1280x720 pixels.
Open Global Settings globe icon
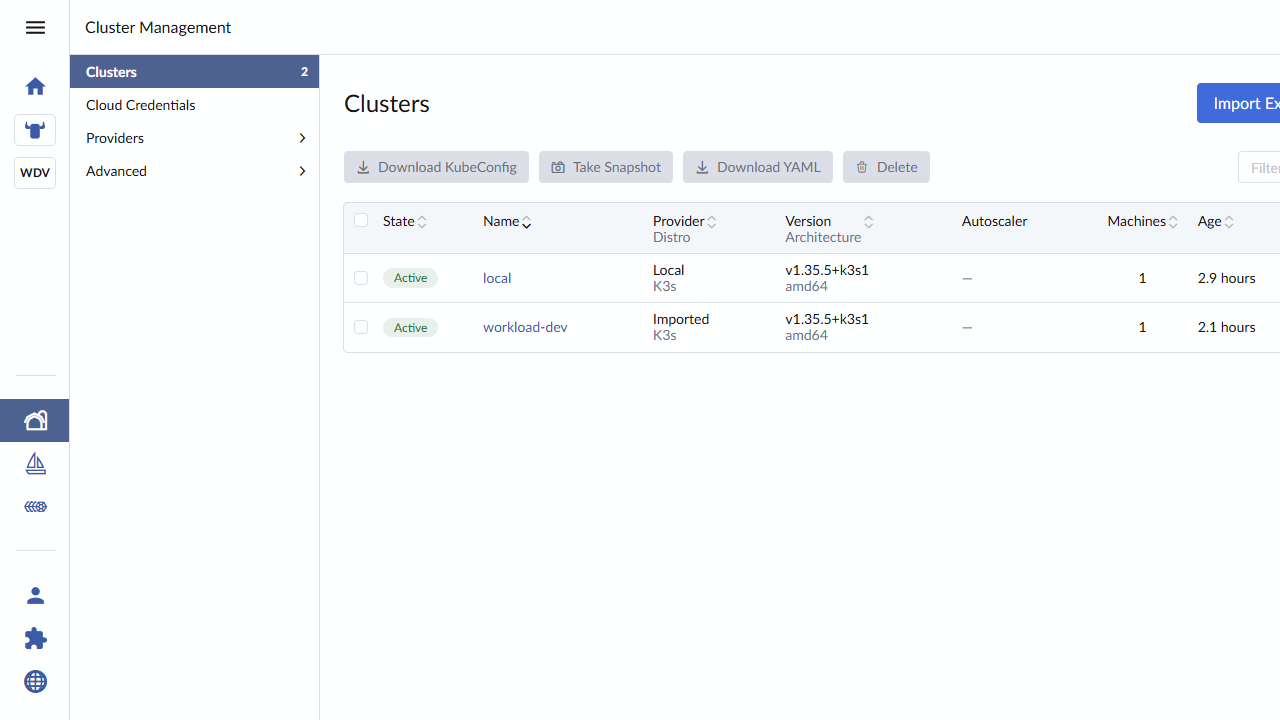click(x=35, y=682)
